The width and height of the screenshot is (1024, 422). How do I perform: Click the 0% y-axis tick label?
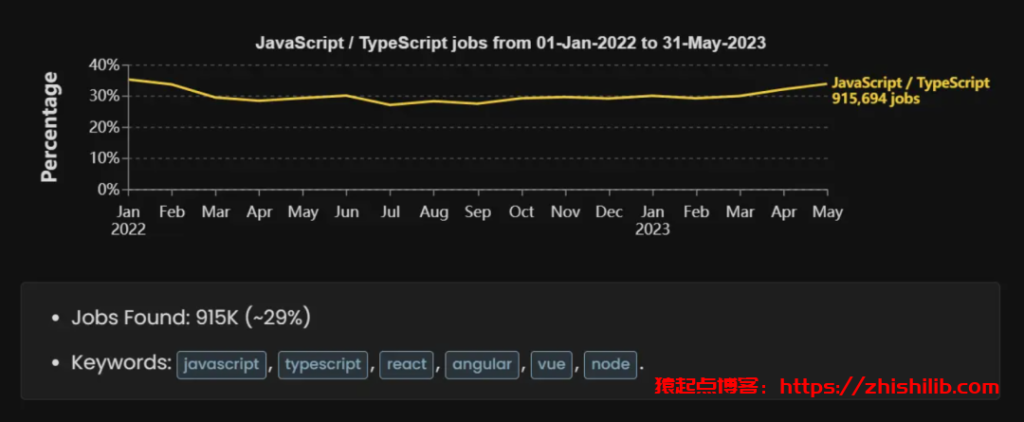pos(108,189)
